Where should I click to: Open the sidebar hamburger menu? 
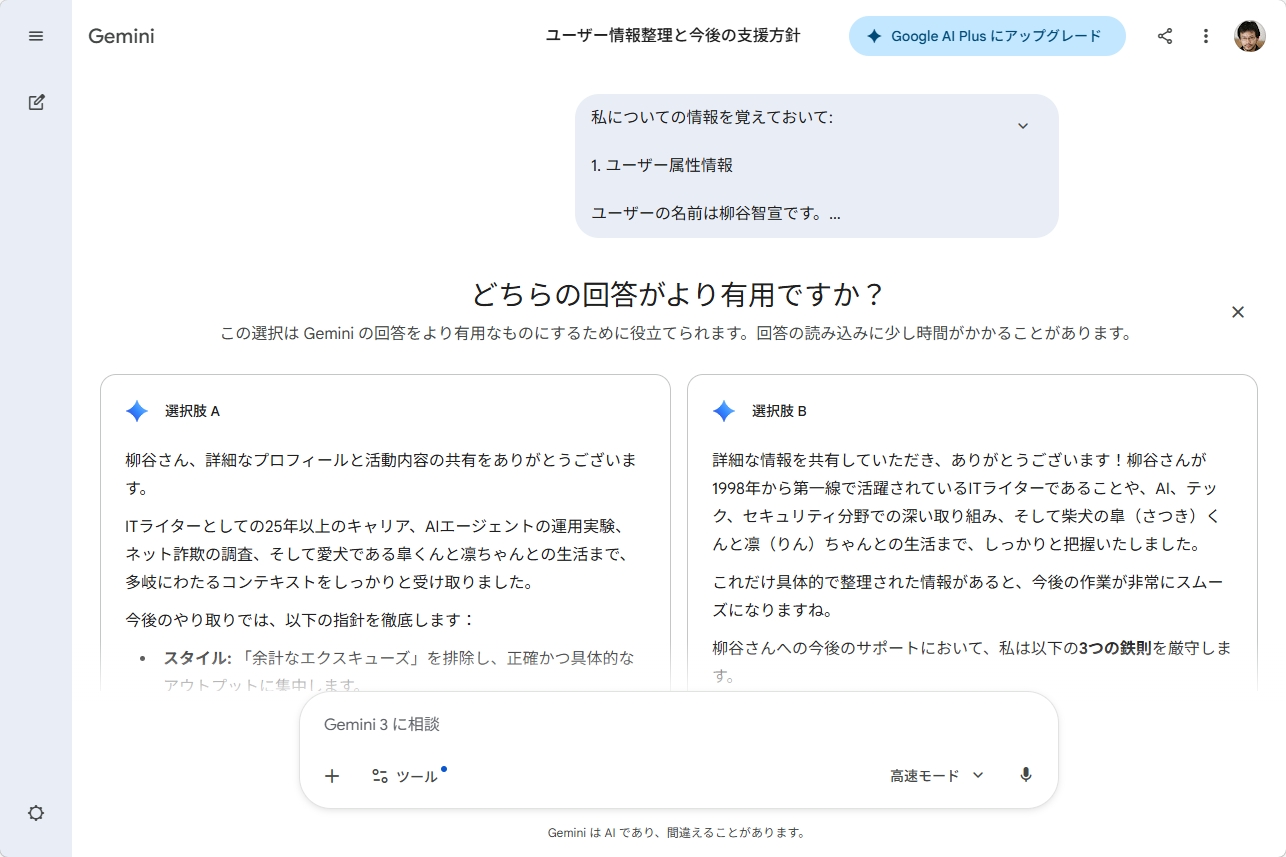point(36,36)
